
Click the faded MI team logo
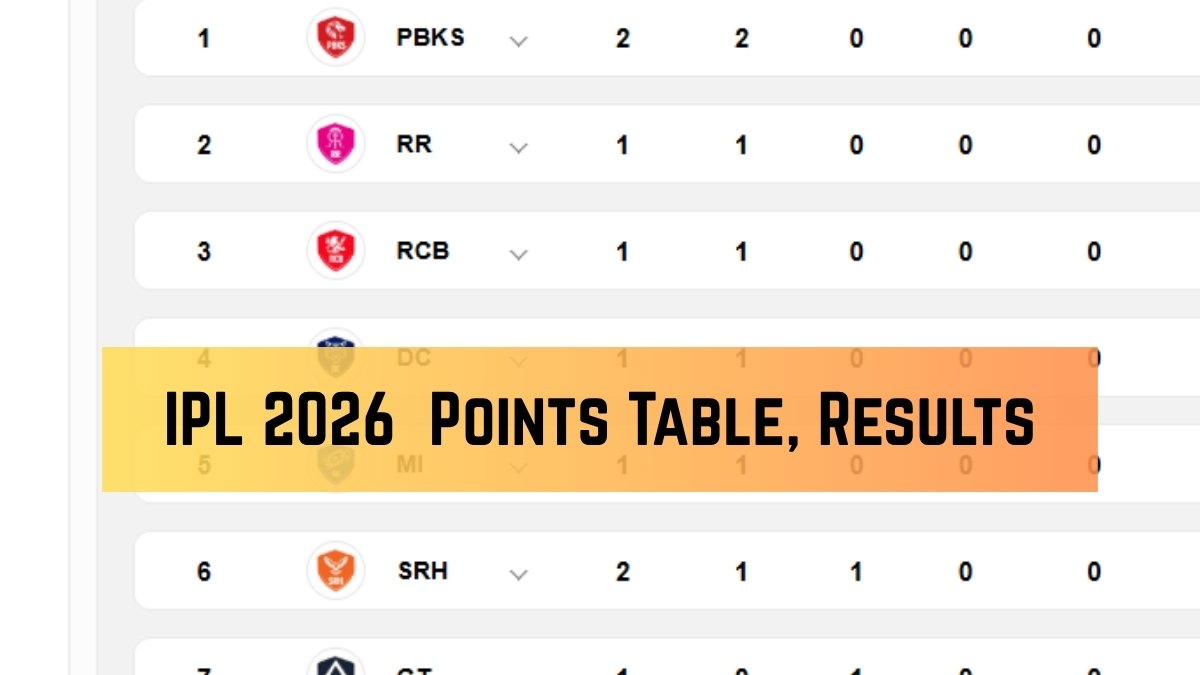[335, 465]
